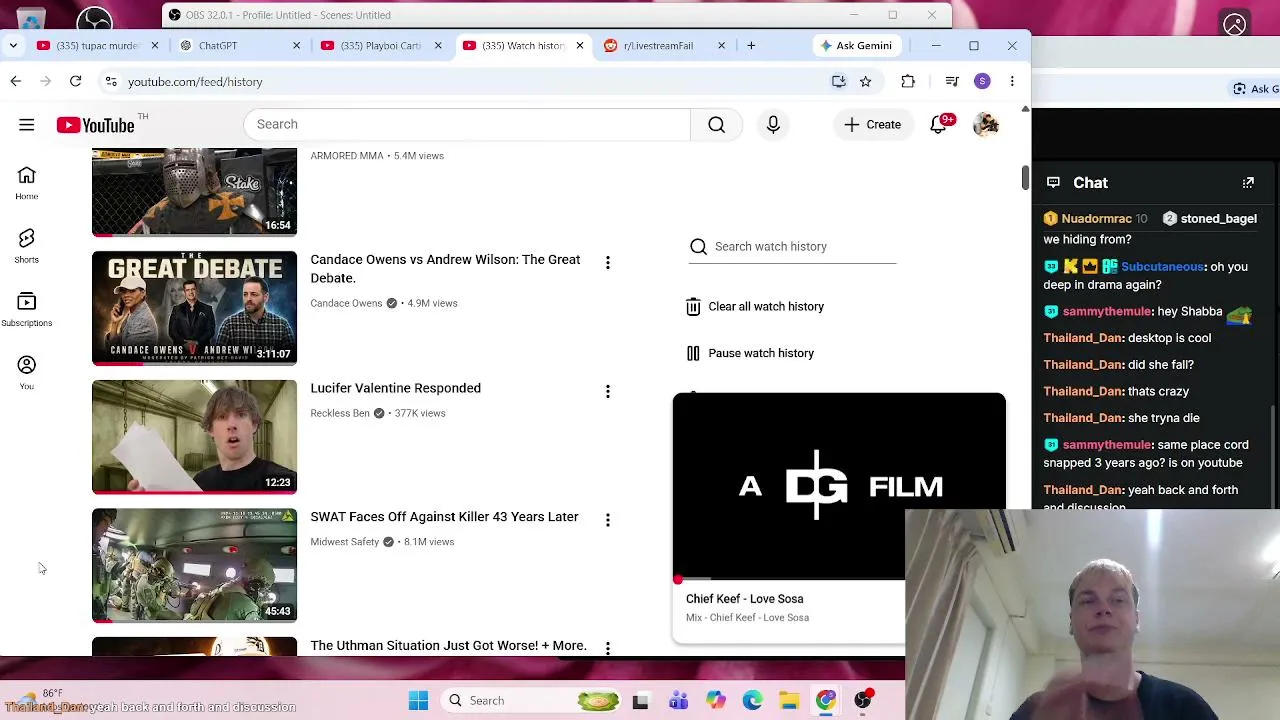1280x720 pixels.
Task: Open options for The Uthman Situation video
Action: tap(607, 648)
